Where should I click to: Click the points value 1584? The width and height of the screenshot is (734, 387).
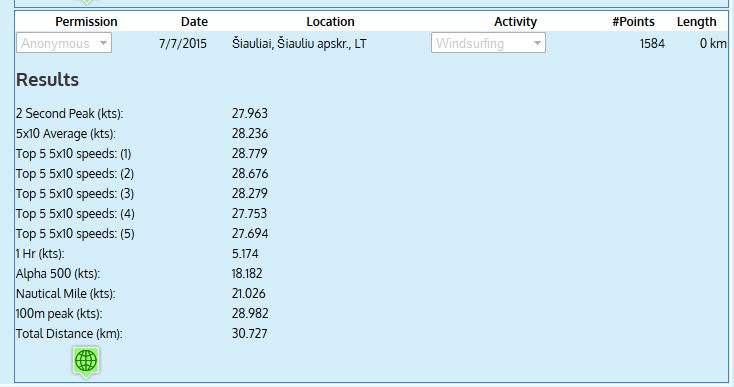coord(652,44)
